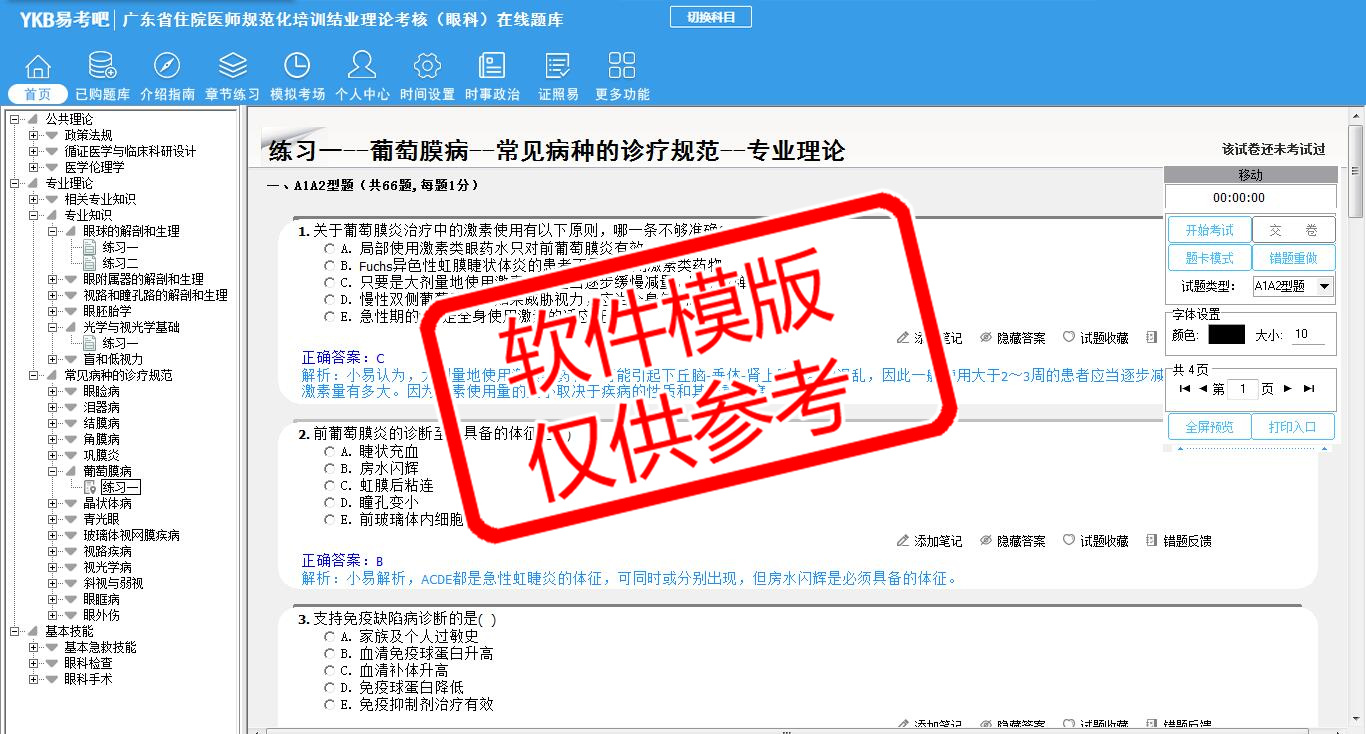The width and height of the screenshot is (1366, 734).
Task: Select option A 家族及个人过敏史 in question 3
Action: 330,636
